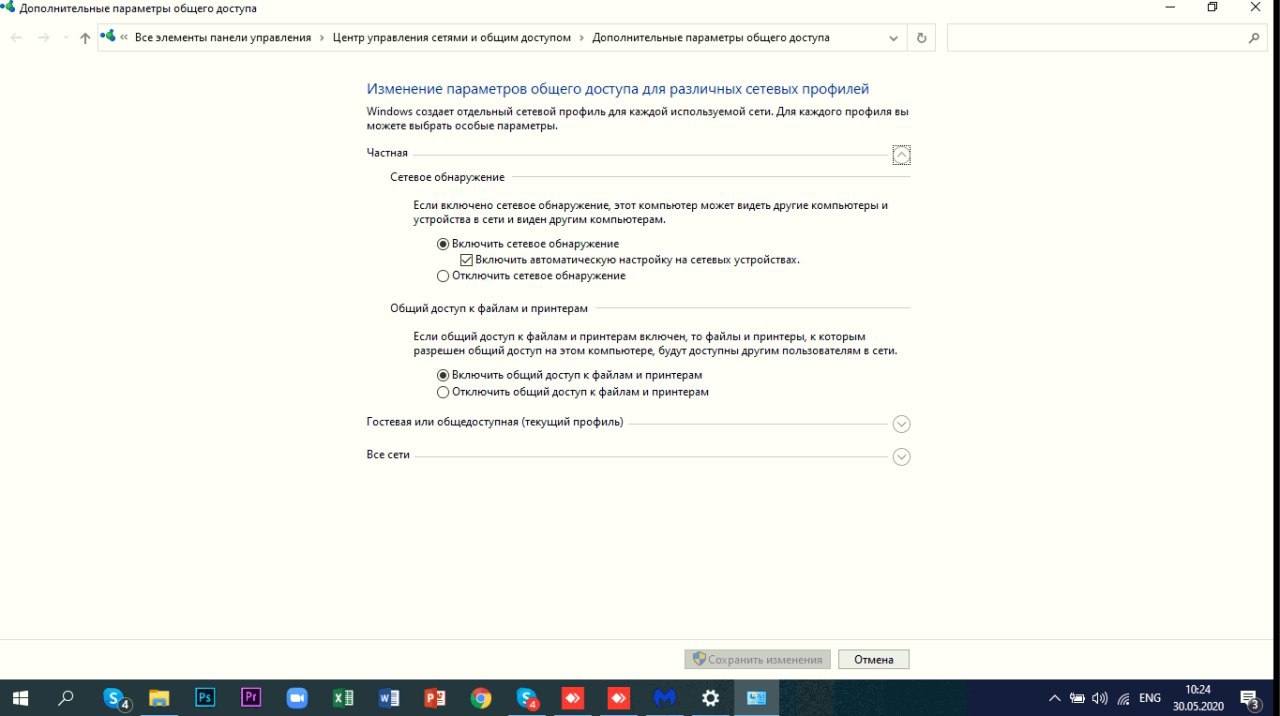This screenshot has width=1280, height=716.
Task: Click the window title bar network icon
Action: click(8, 7)
